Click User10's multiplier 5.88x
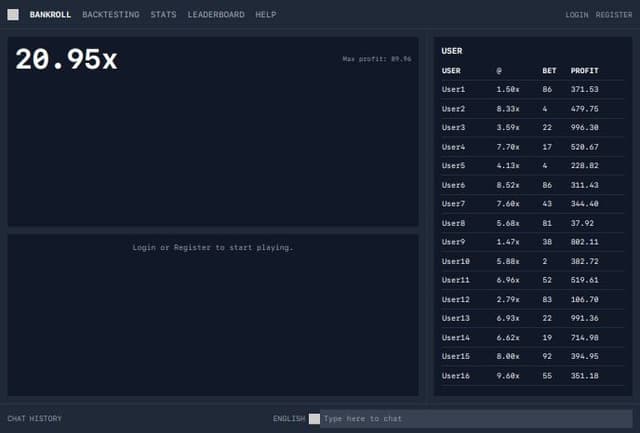The image size is (640, 433). [508, 261]
